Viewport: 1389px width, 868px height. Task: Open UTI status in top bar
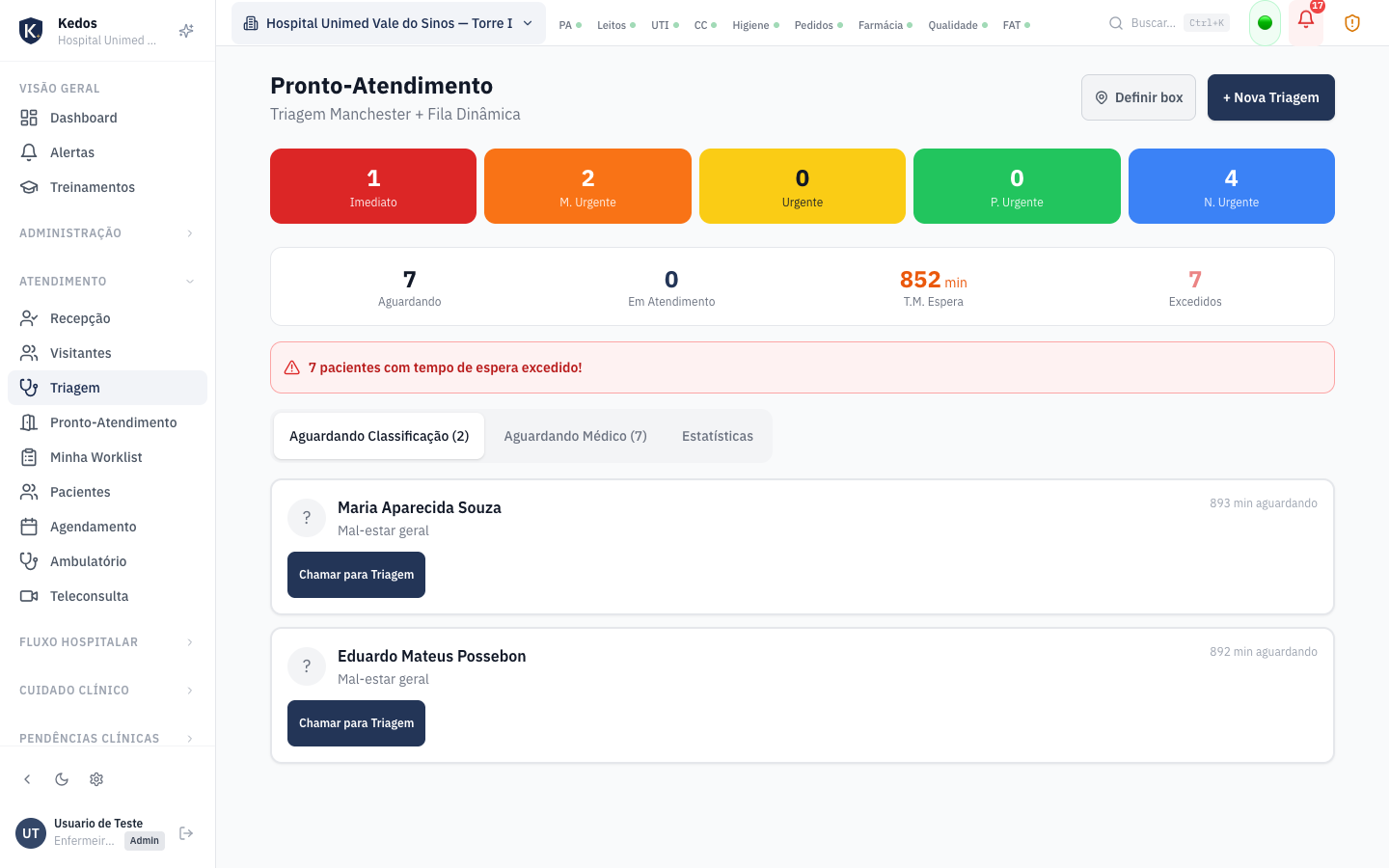pos(665,25)
